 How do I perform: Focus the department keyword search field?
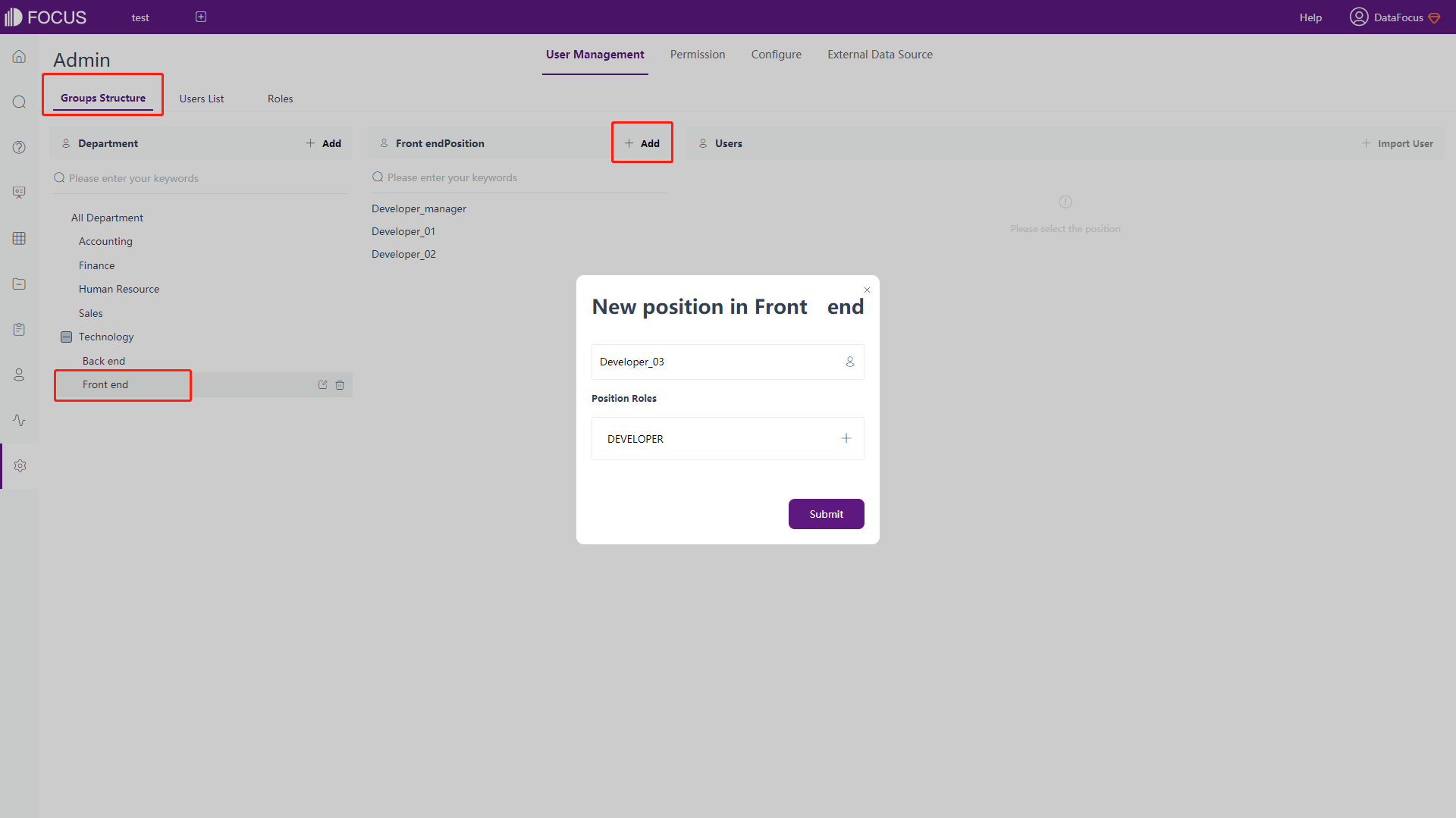click(x=201, y=178)
